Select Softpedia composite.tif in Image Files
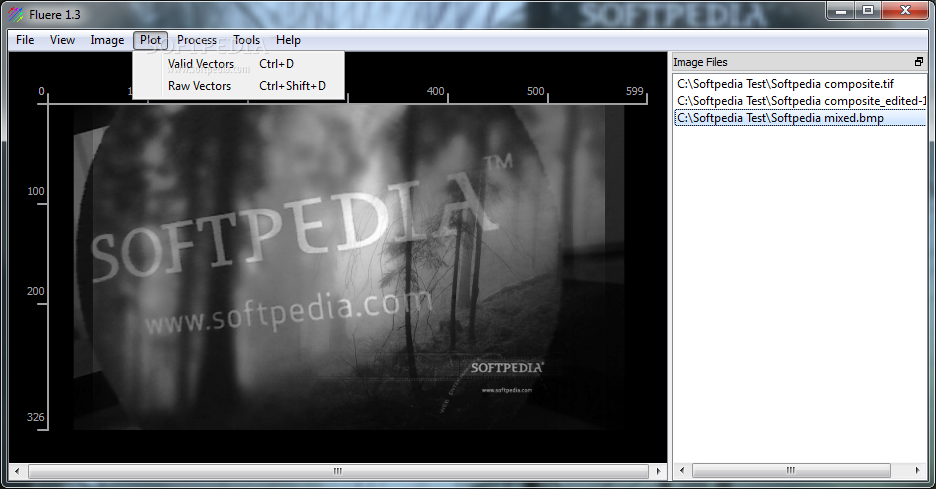Viewport: 936px width, 489px height. tap(800, 84)
